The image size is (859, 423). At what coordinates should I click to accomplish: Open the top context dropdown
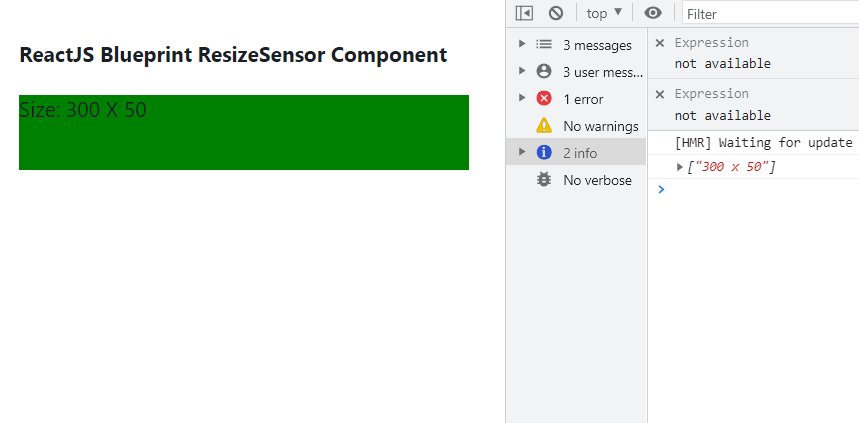[x=604, y=13]
